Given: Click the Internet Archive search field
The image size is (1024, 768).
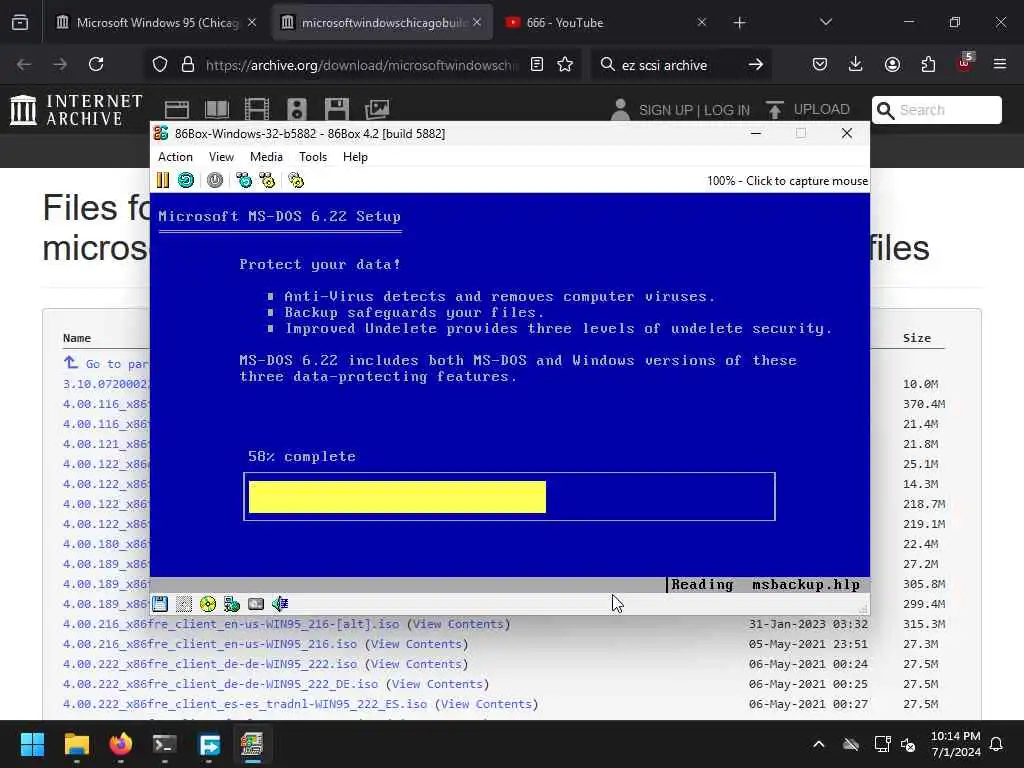Looking at the screenshot, I should tap(936, 110).
